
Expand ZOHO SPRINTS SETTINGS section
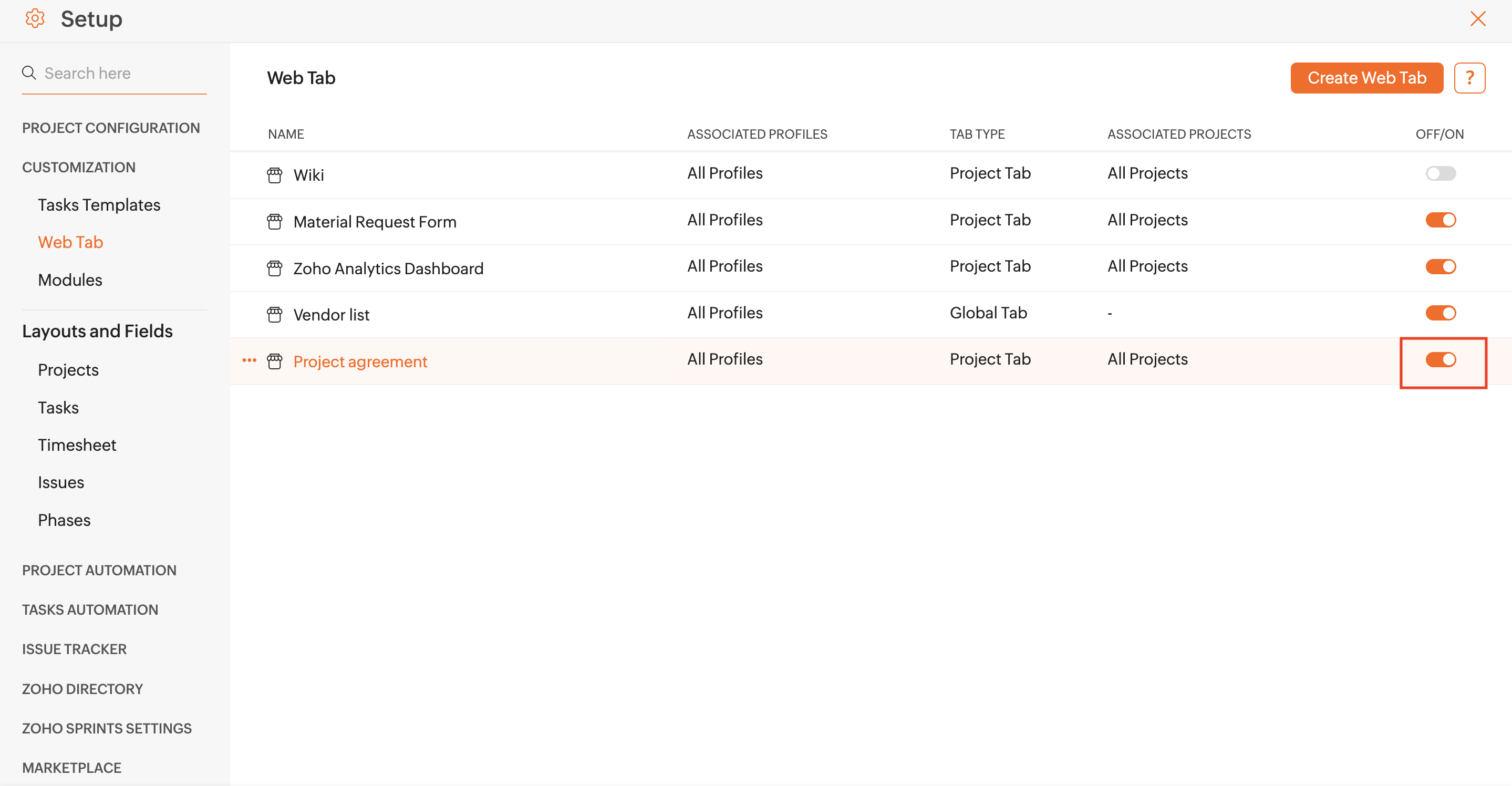107,728
